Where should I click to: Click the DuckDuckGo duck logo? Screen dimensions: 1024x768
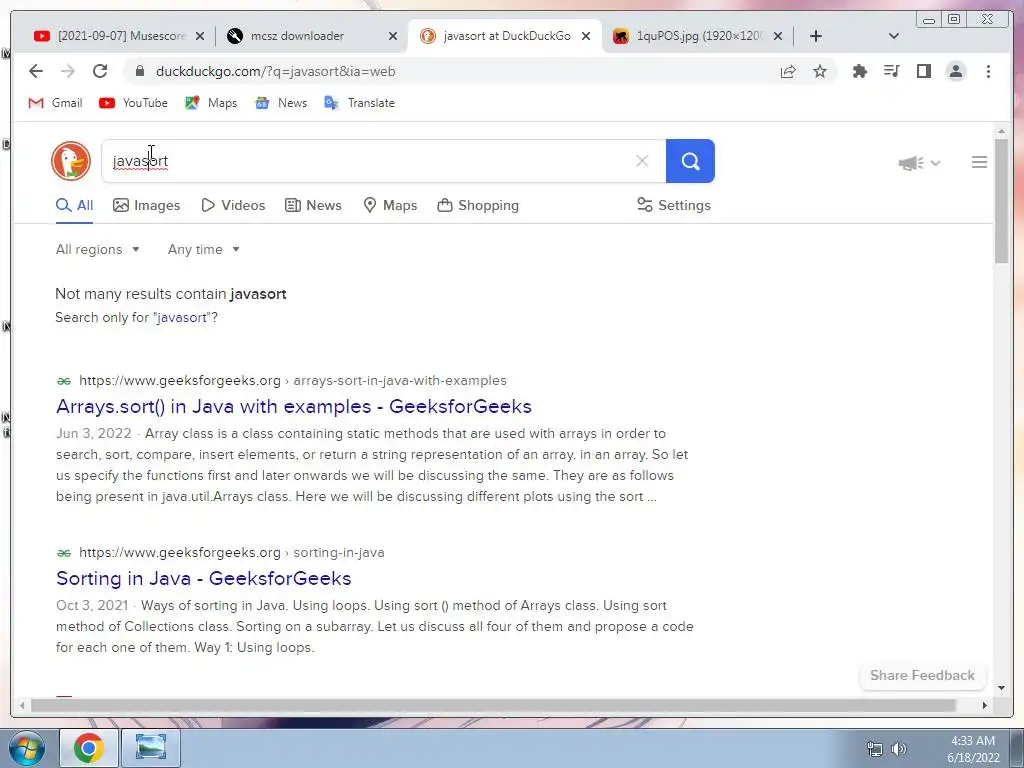(x=71, y=161)
